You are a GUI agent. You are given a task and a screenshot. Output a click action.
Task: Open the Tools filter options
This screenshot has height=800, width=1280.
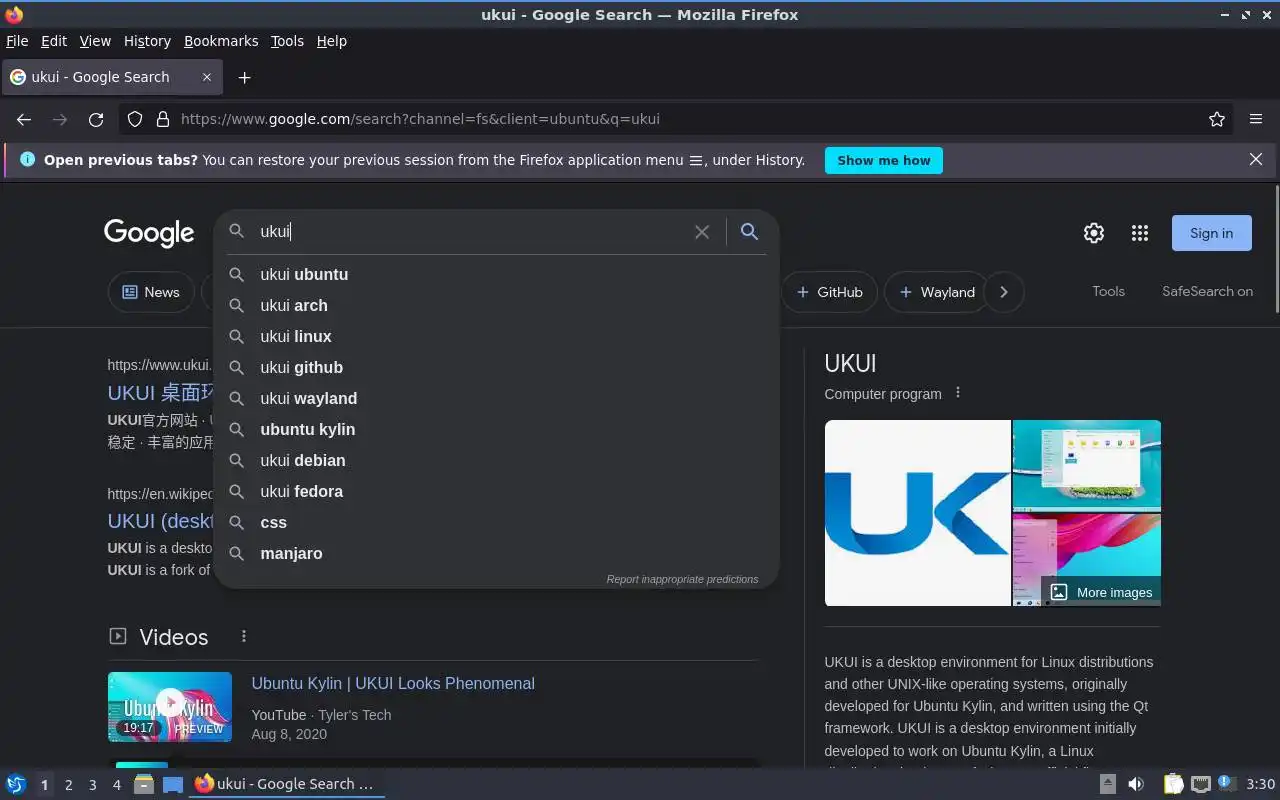(1108, 291)
